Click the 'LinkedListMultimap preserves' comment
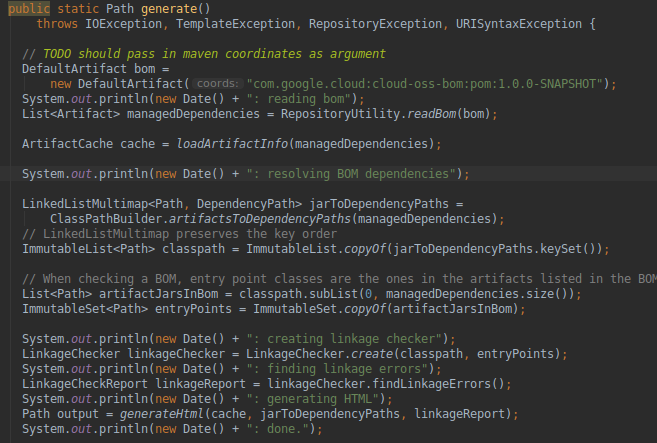The image size is (657, 443). coord(179,234)
